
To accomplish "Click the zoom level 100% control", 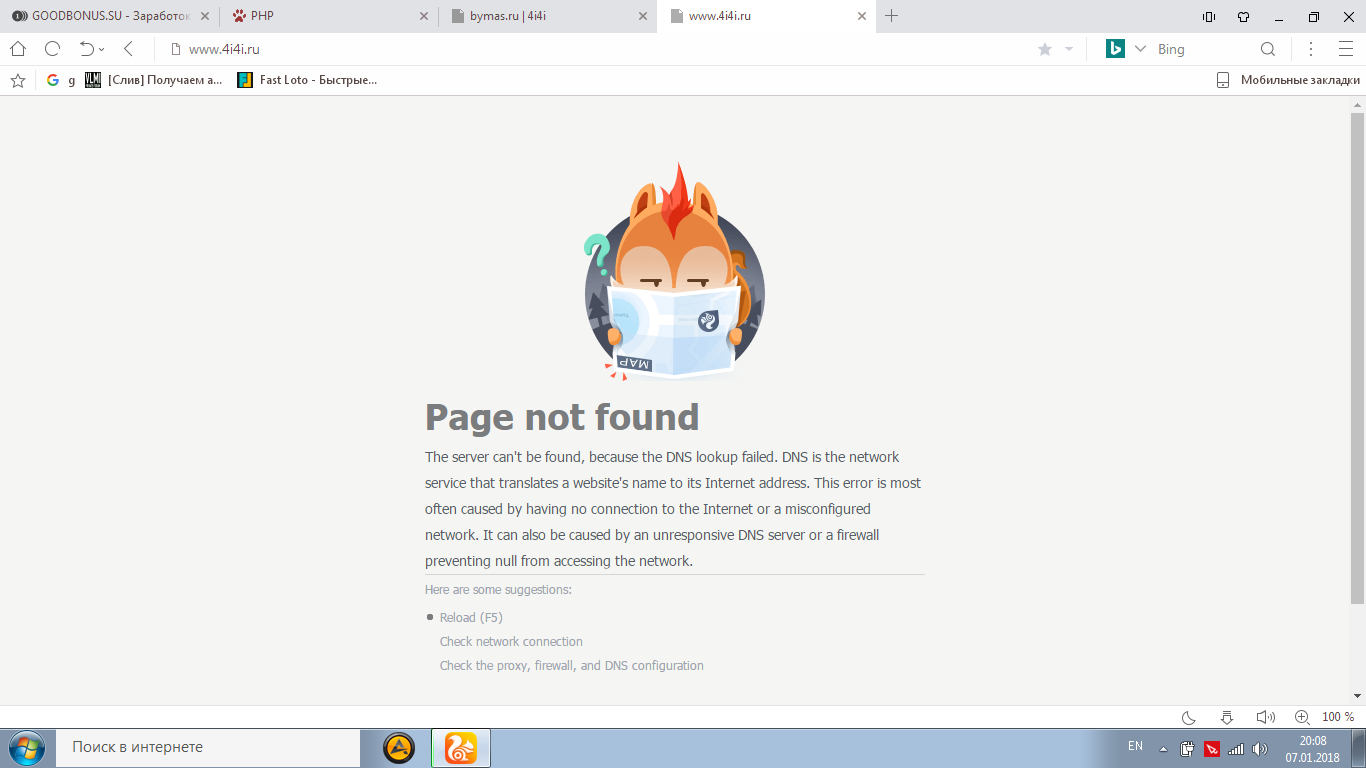I will click(1337, 717).
